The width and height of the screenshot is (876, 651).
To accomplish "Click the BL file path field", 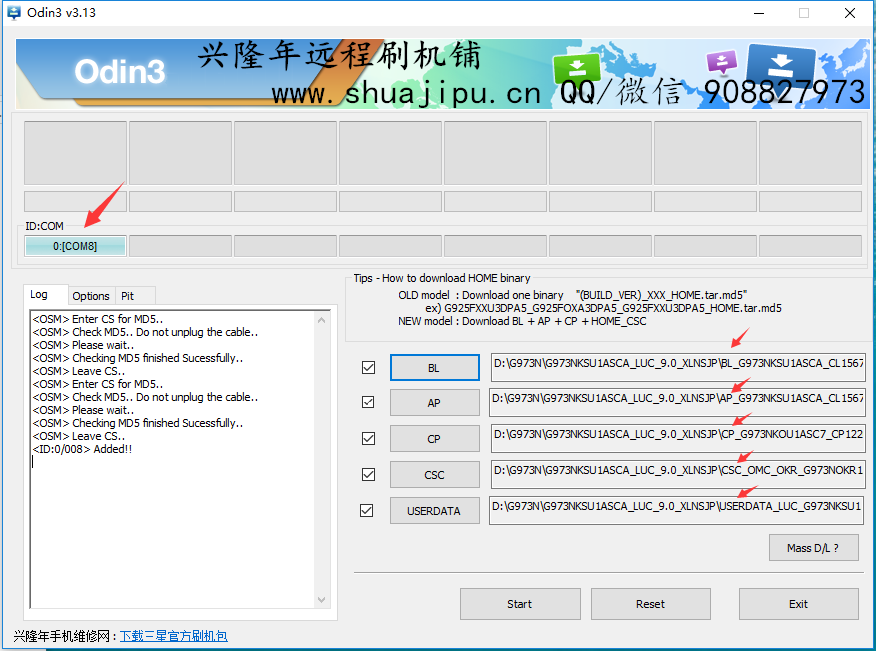I will click(x=678, y=367).
